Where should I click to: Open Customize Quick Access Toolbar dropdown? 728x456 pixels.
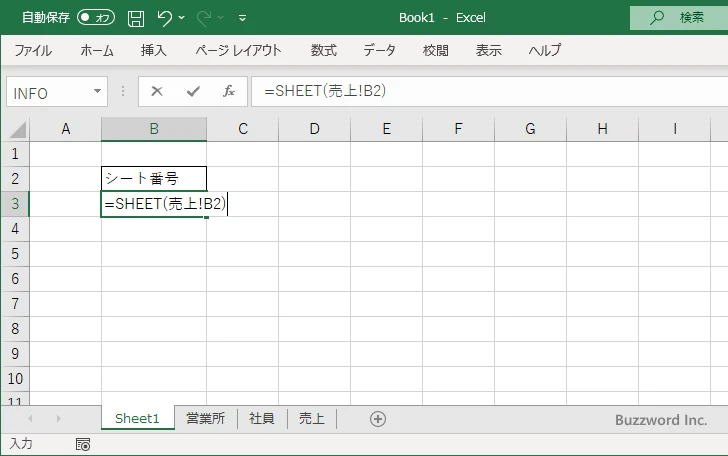(242, 18)
